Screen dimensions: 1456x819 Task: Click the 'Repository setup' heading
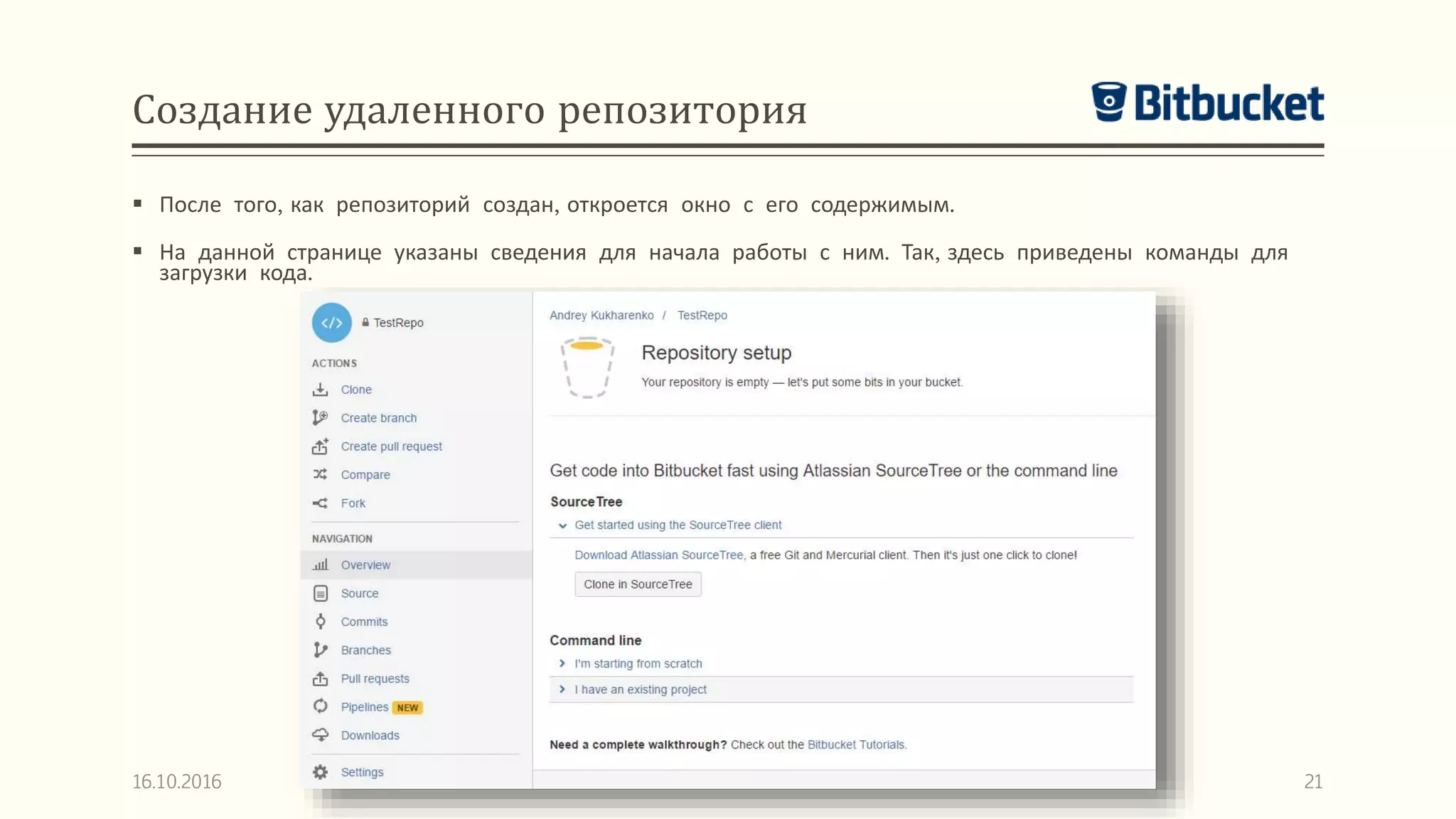pyautogui.click(x=717, y=353)
